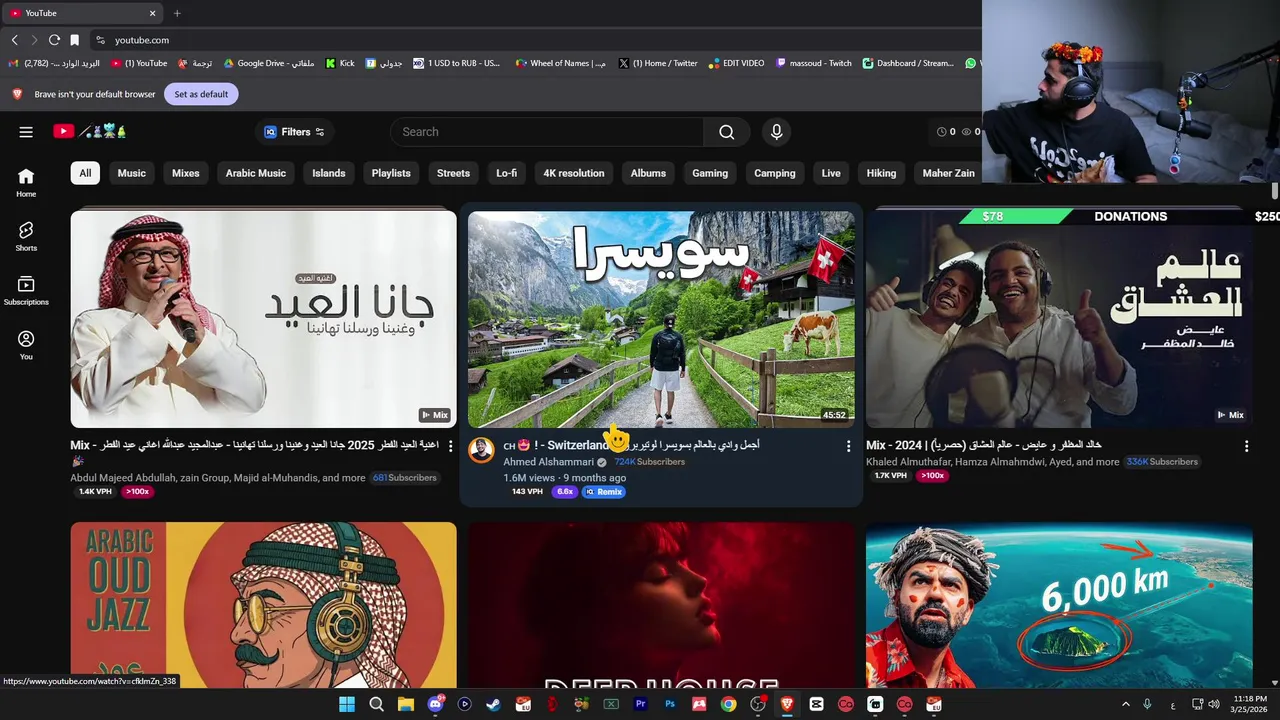The width and height of the screenshot is (1280, 720).
Task: Open site settings icon in address bar
Action: (x=100, y=40)
